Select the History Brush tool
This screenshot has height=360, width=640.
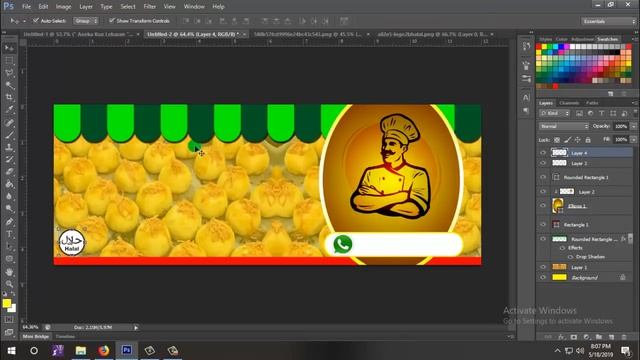click(9, 159)
